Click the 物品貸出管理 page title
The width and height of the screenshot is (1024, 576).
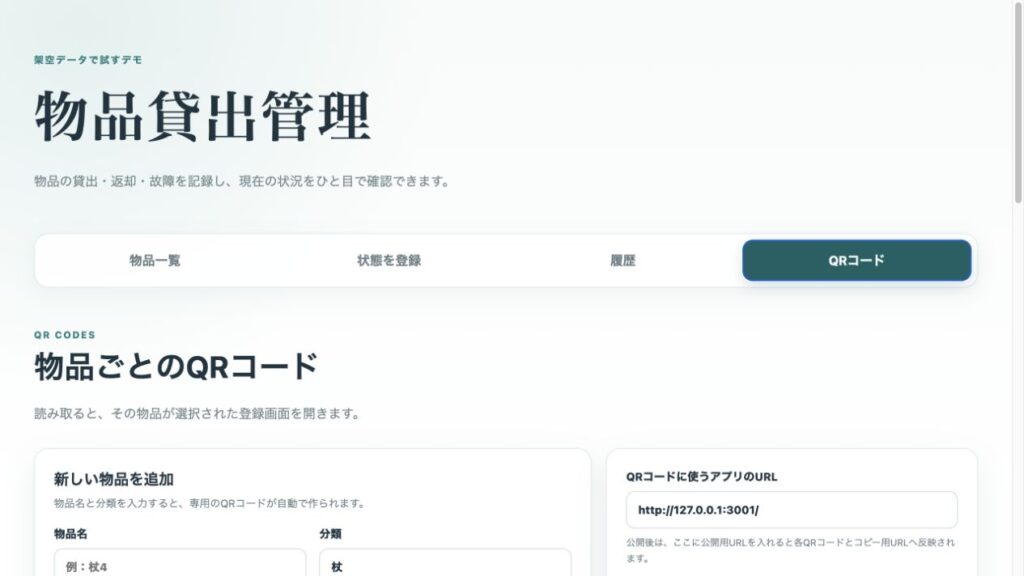(x=203, y=116)
